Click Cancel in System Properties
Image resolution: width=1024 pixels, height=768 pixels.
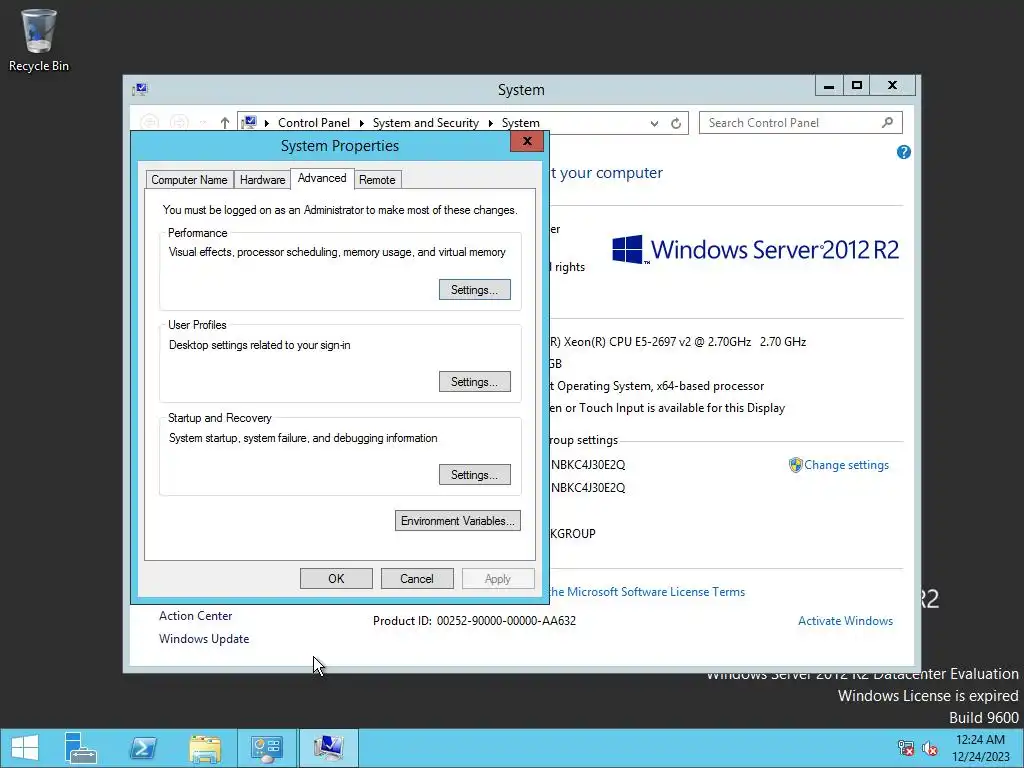(x=417, y=579)
